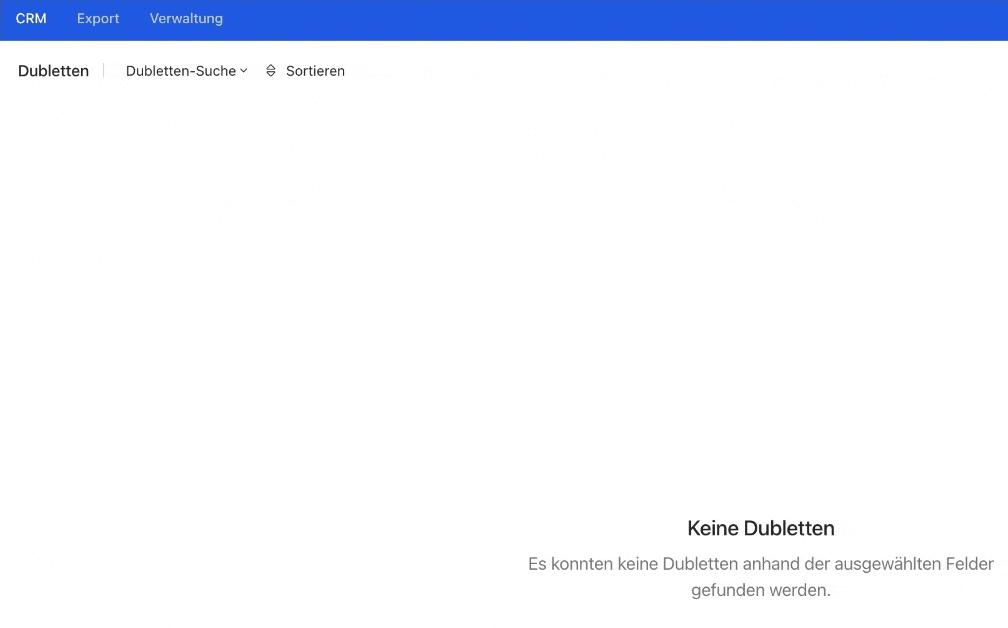Click the words 'gefunden werden.' in the message
Screen dimensions: 1008x628
click(760, 590)
